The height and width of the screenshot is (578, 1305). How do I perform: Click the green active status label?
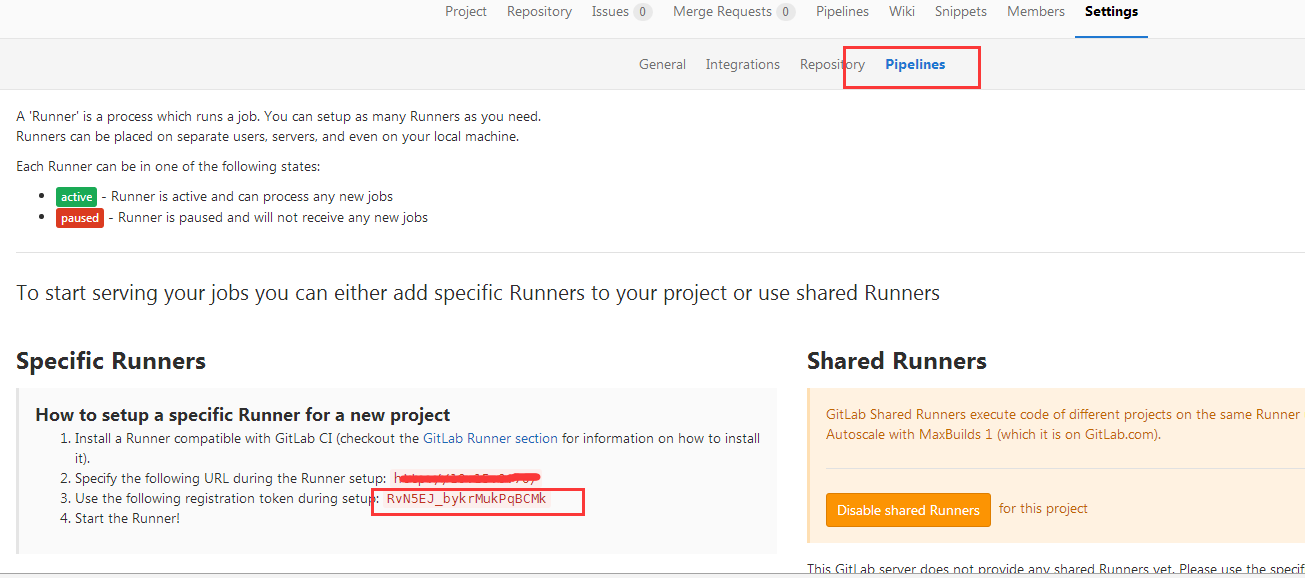[x=77, y=197]
